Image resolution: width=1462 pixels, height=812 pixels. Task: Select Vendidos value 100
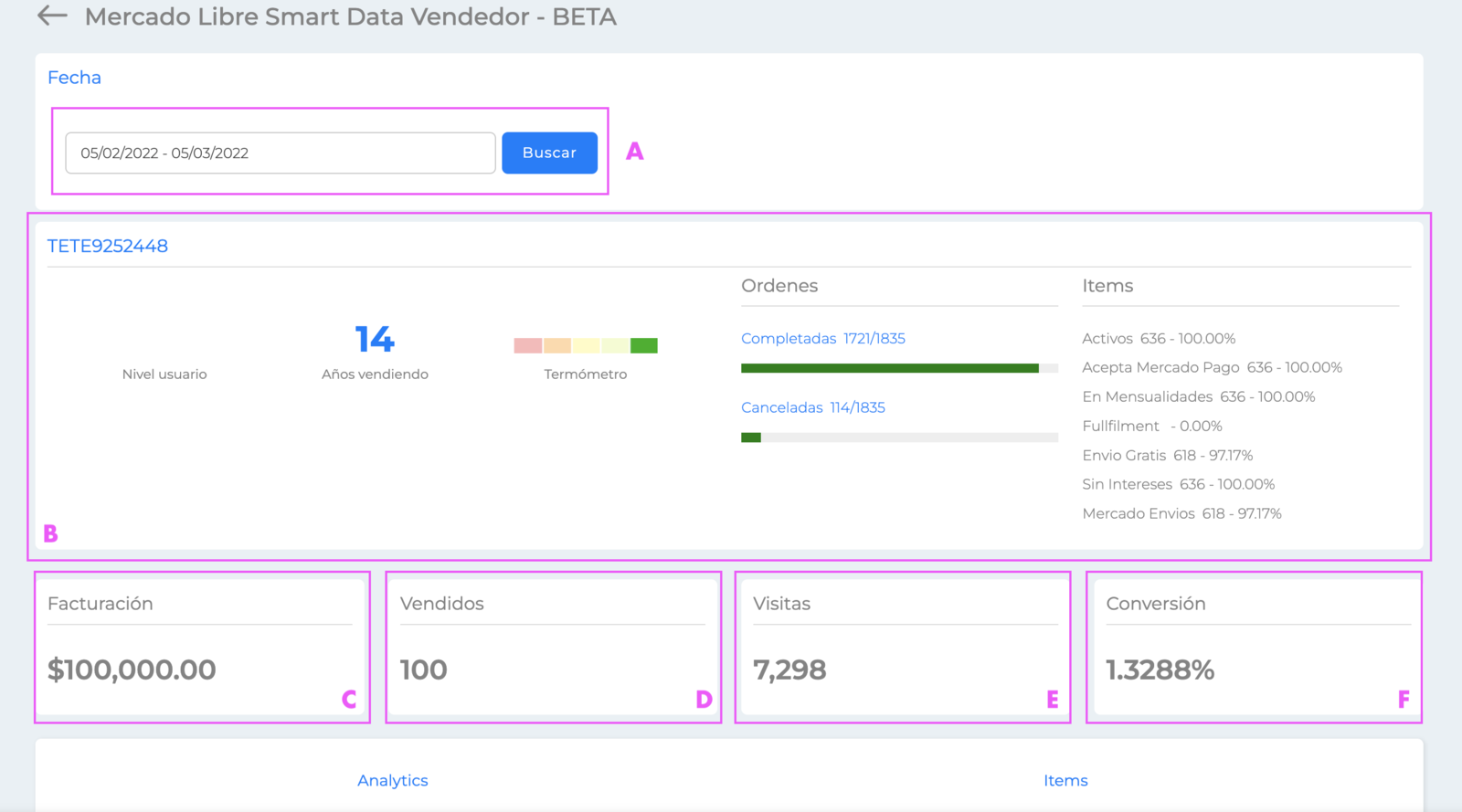(x=424, y=670)
